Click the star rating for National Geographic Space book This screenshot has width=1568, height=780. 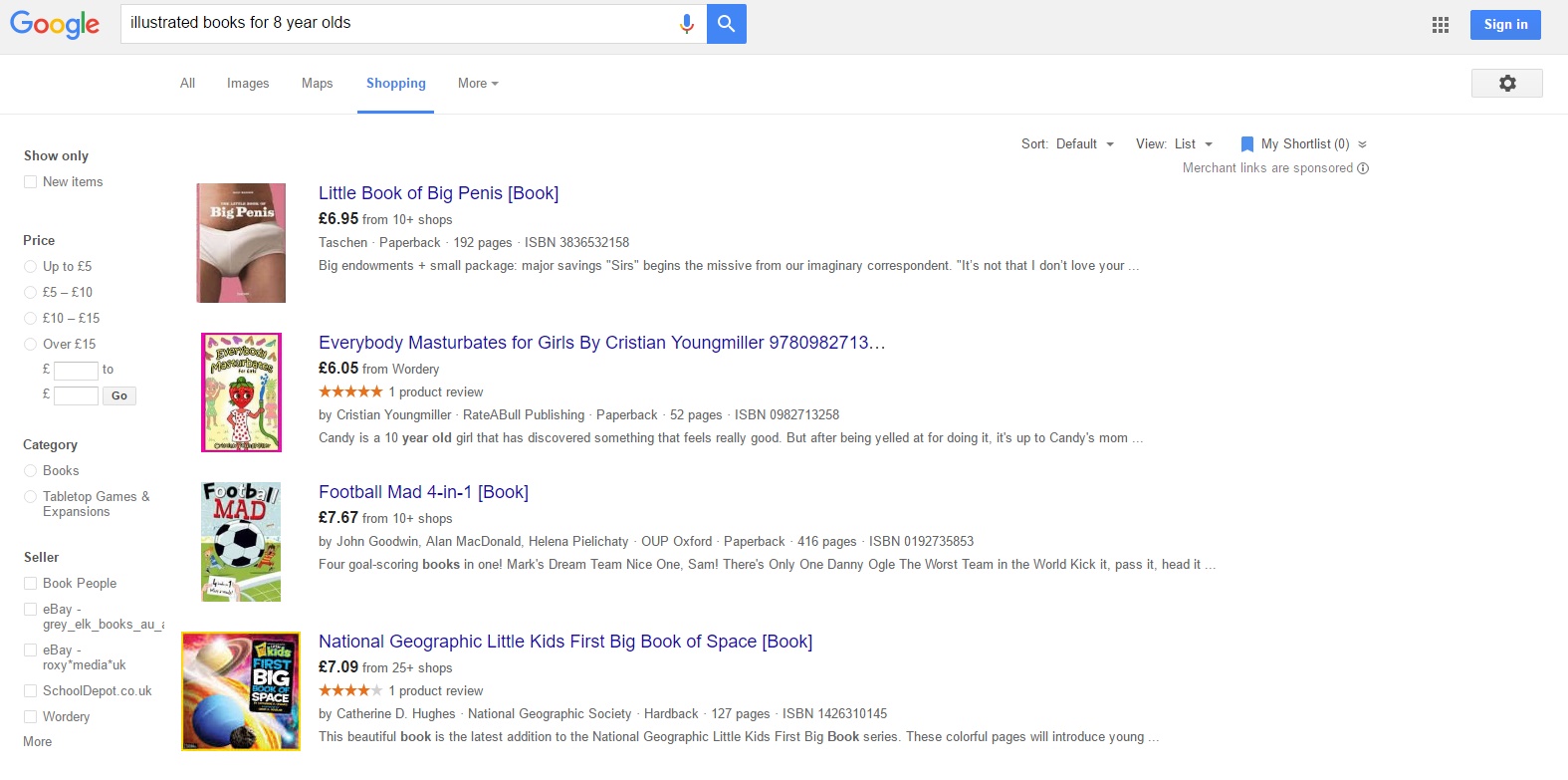click(350, 690)
